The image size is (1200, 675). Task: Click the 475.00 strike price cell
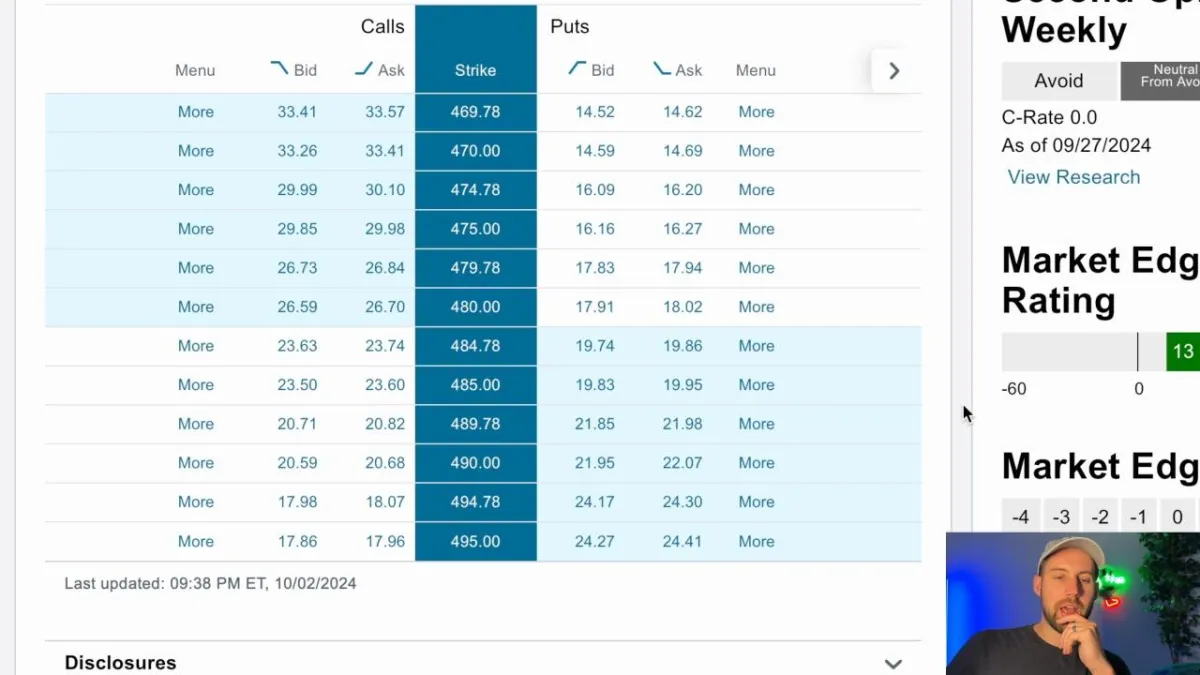point(475,229)
